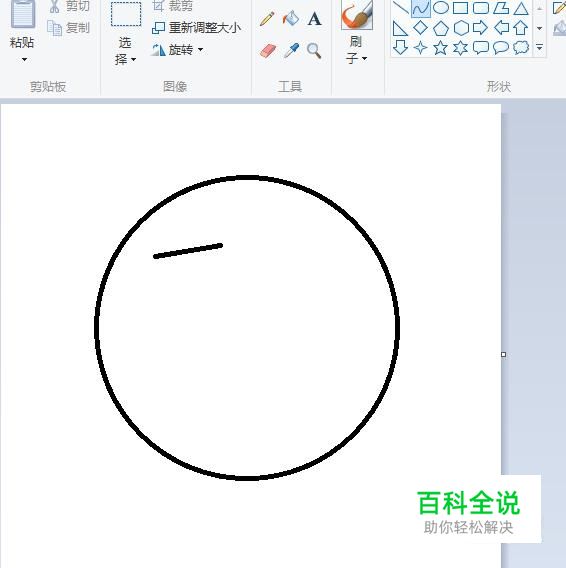Image resolution: width=566 pixels, height=568 pixels.
Task: Select the Curve shape tool
Action: (421, 8)
